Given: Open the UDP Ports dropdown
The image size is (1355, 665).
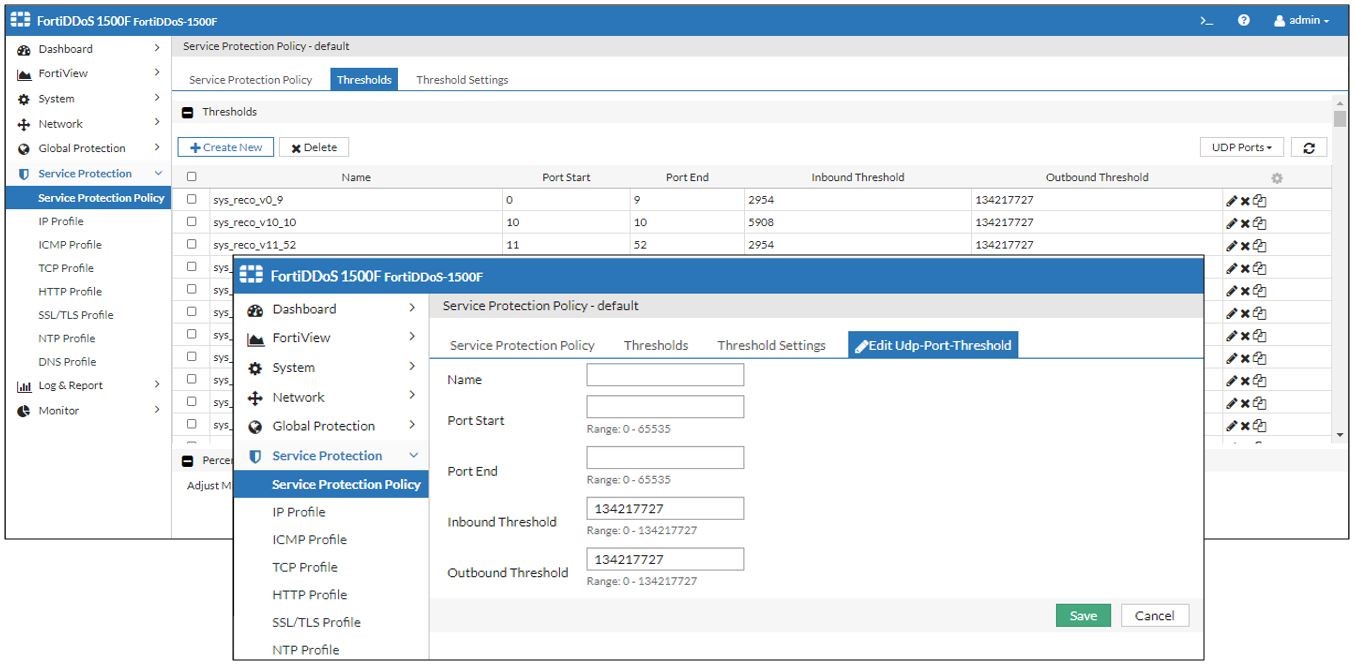Looking at the screenshot, I should (x=1241, y=147).
